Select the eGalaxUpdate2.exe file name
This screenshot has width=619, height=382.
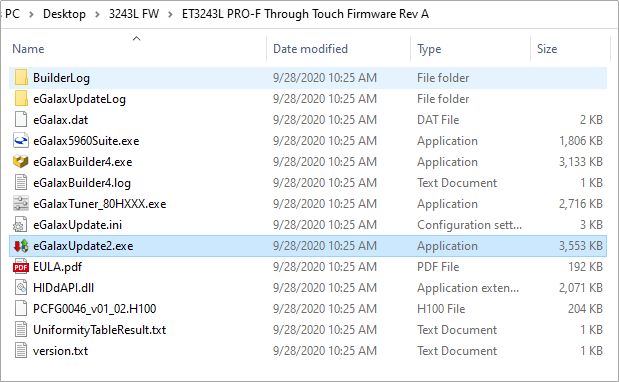coord(83,246)
